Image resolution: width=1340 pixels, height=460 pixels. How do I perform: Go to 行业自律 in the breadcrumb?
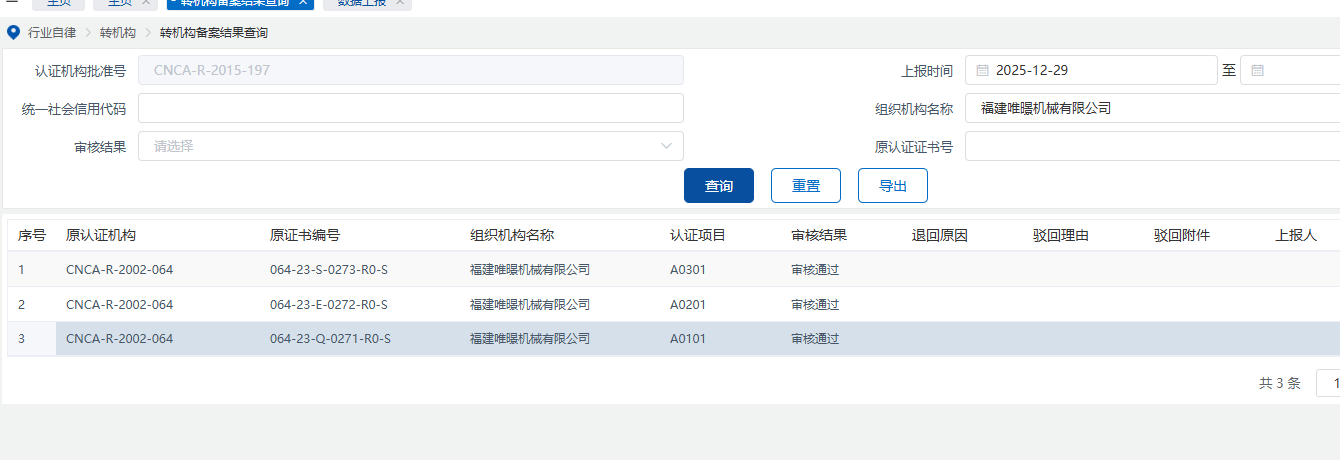pyautogui.click(x=52, y=33)
